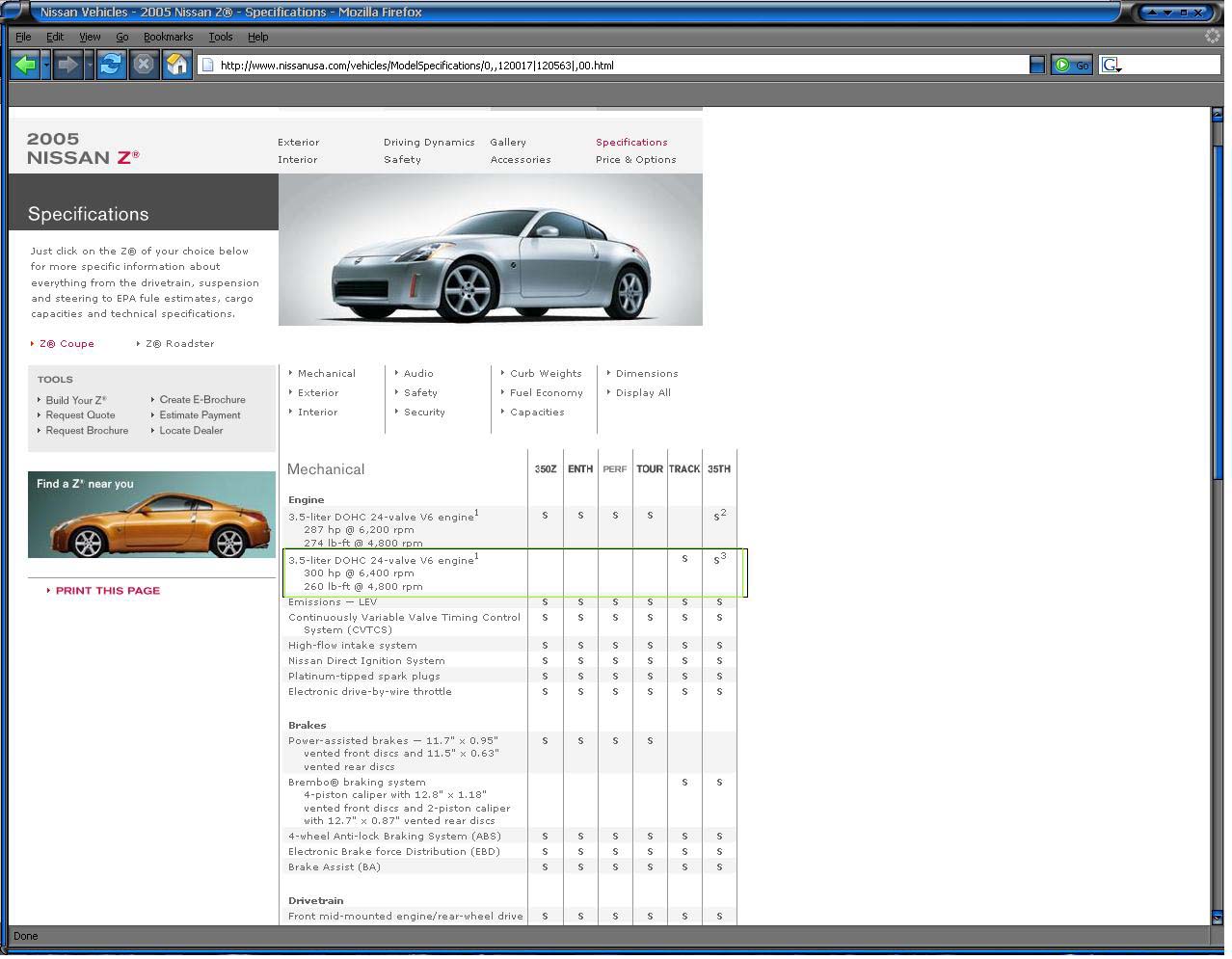This screenshot has width=1232, height=959.
Task: Reload the page with the refresh icon
Action: tap(111, 65)
